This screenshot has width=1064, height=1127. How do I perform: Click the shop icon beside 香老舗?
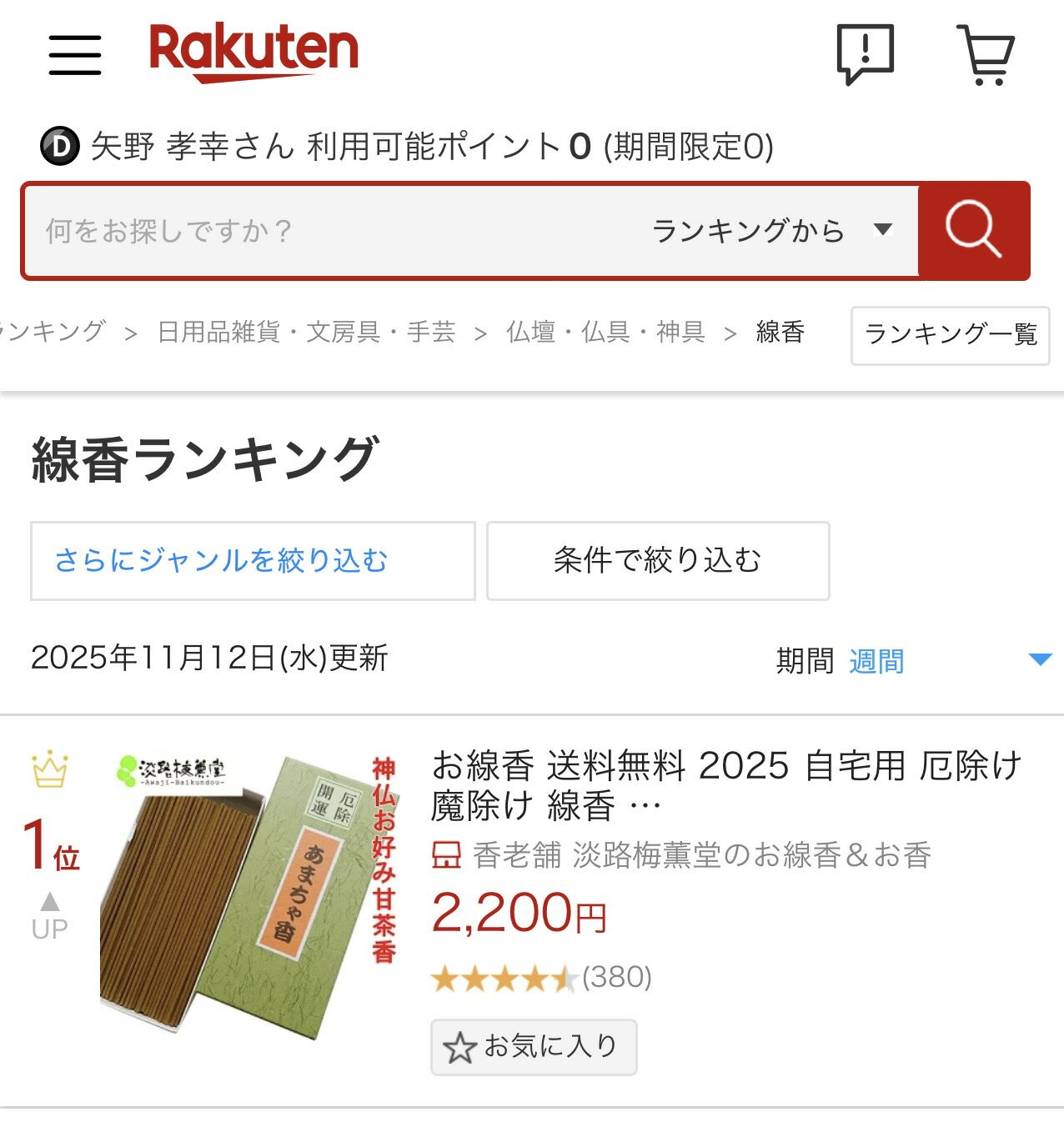tap(446, 855)
